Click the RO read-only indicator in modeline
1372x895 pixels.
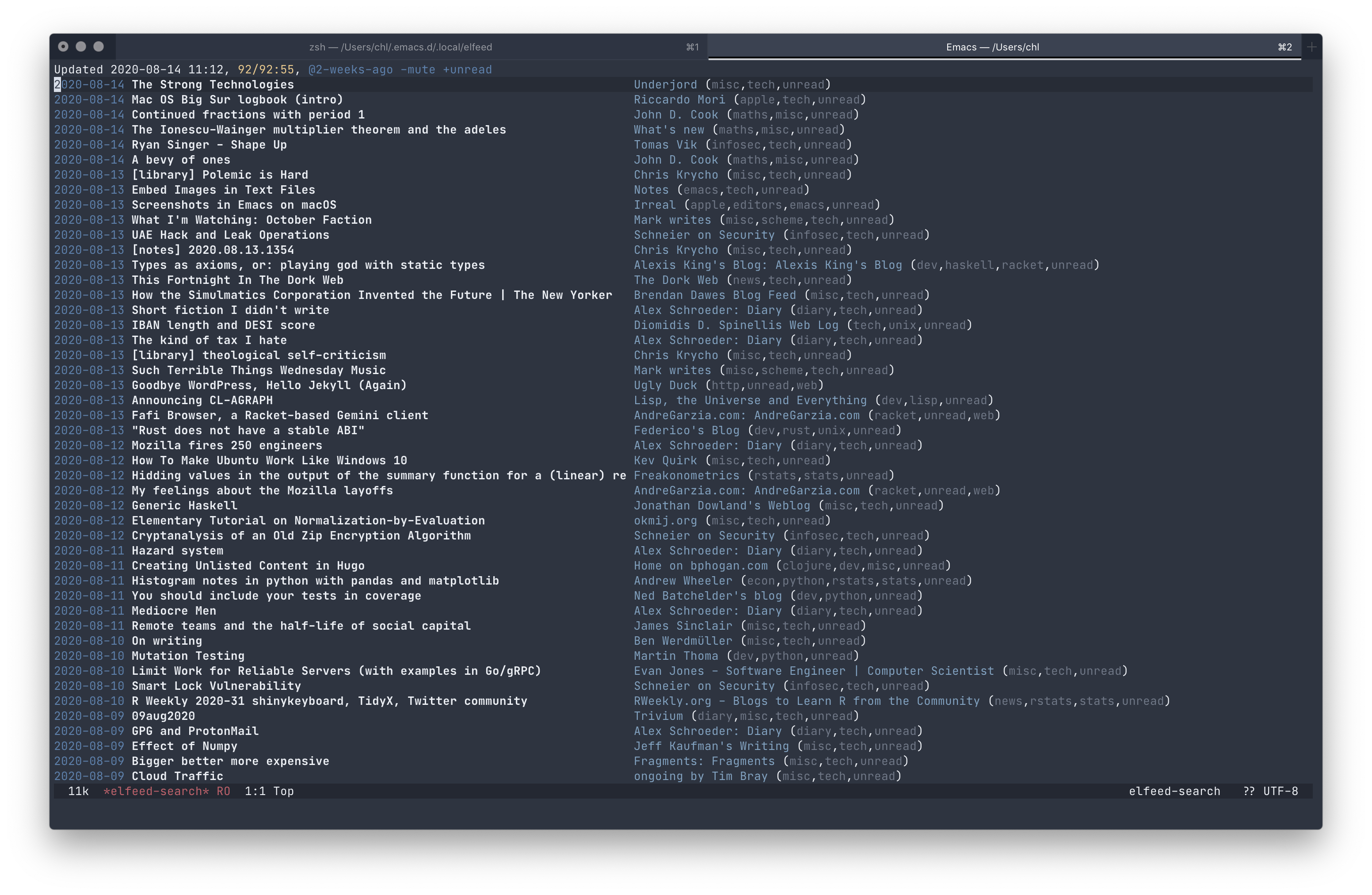pos(223,791)
